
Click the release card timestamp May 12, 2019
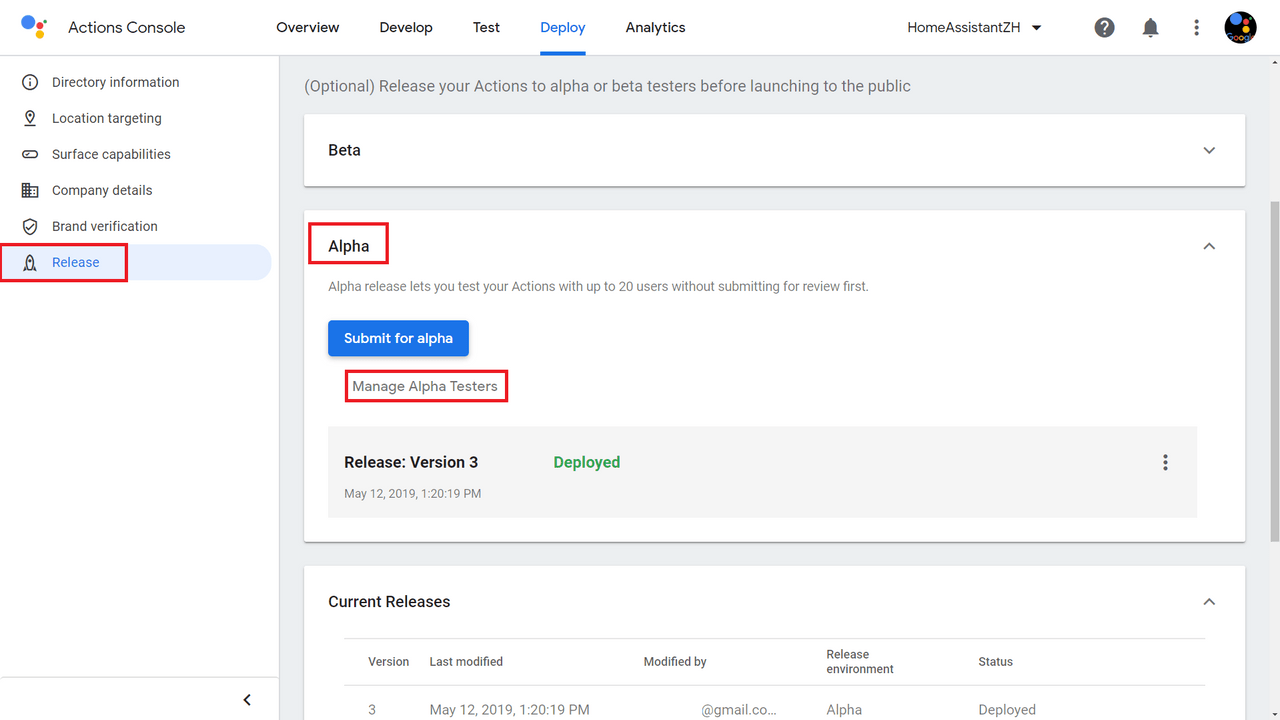(x=413, y=494)
